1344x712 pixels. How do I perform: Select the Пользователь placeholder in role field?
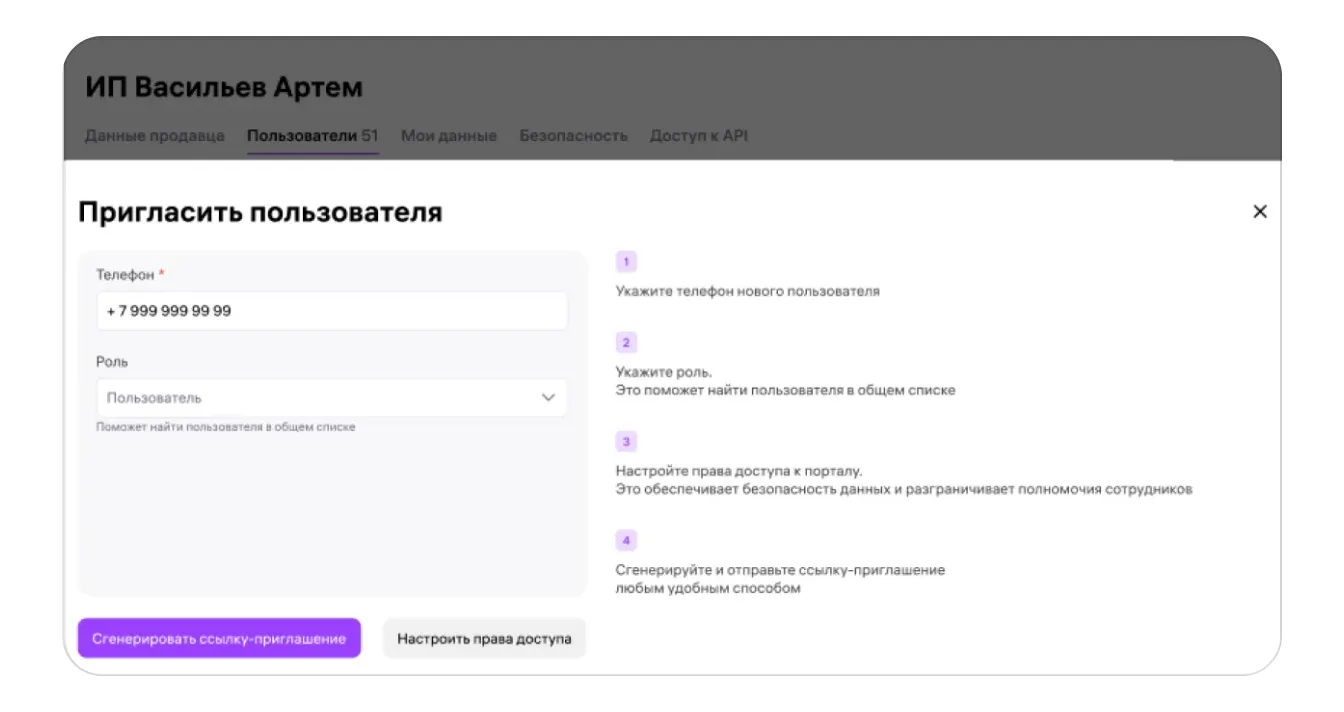point(155,398)
